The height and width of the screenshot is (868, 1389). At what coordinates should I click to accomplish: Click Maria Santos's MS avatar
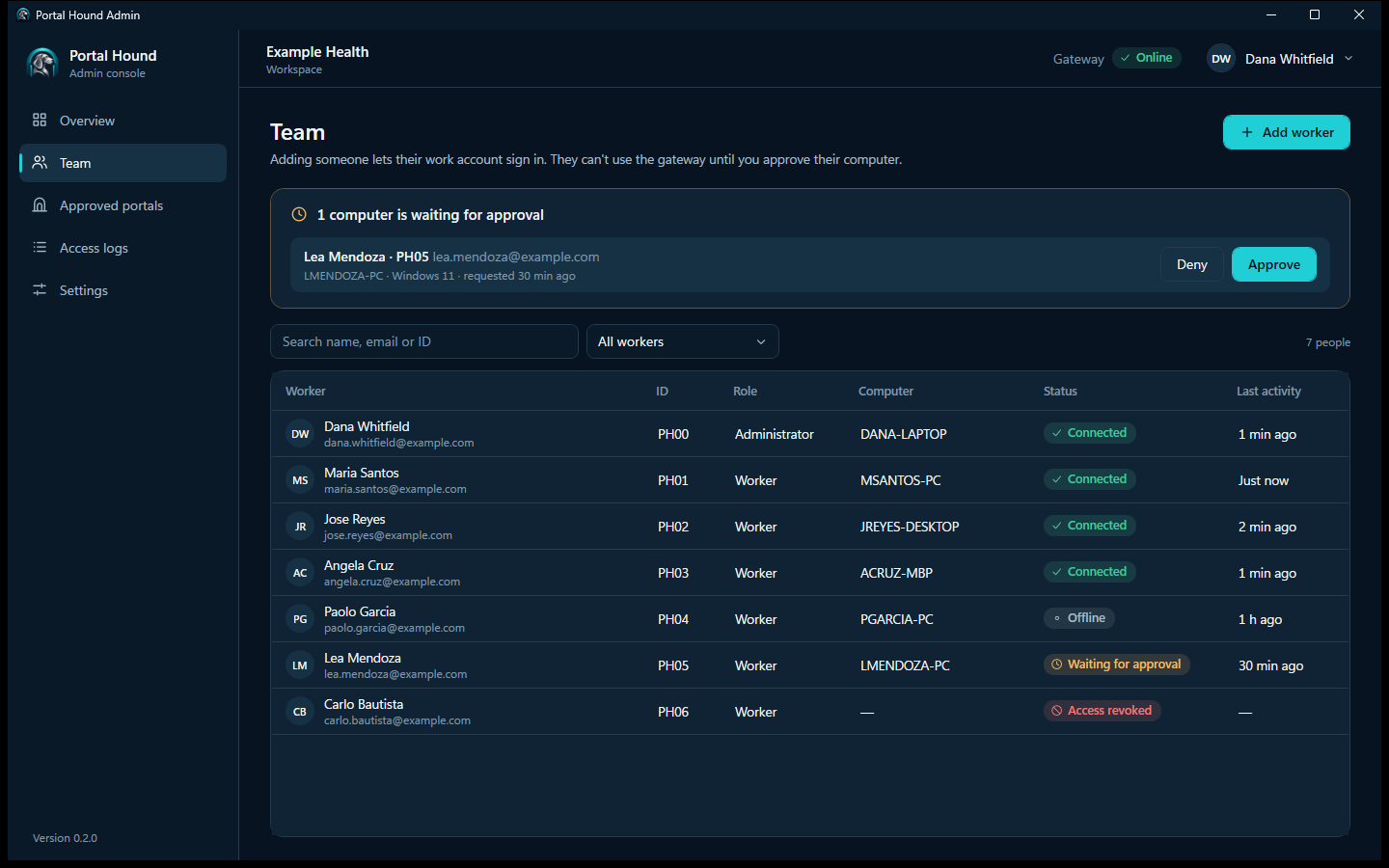click(300, 480)
